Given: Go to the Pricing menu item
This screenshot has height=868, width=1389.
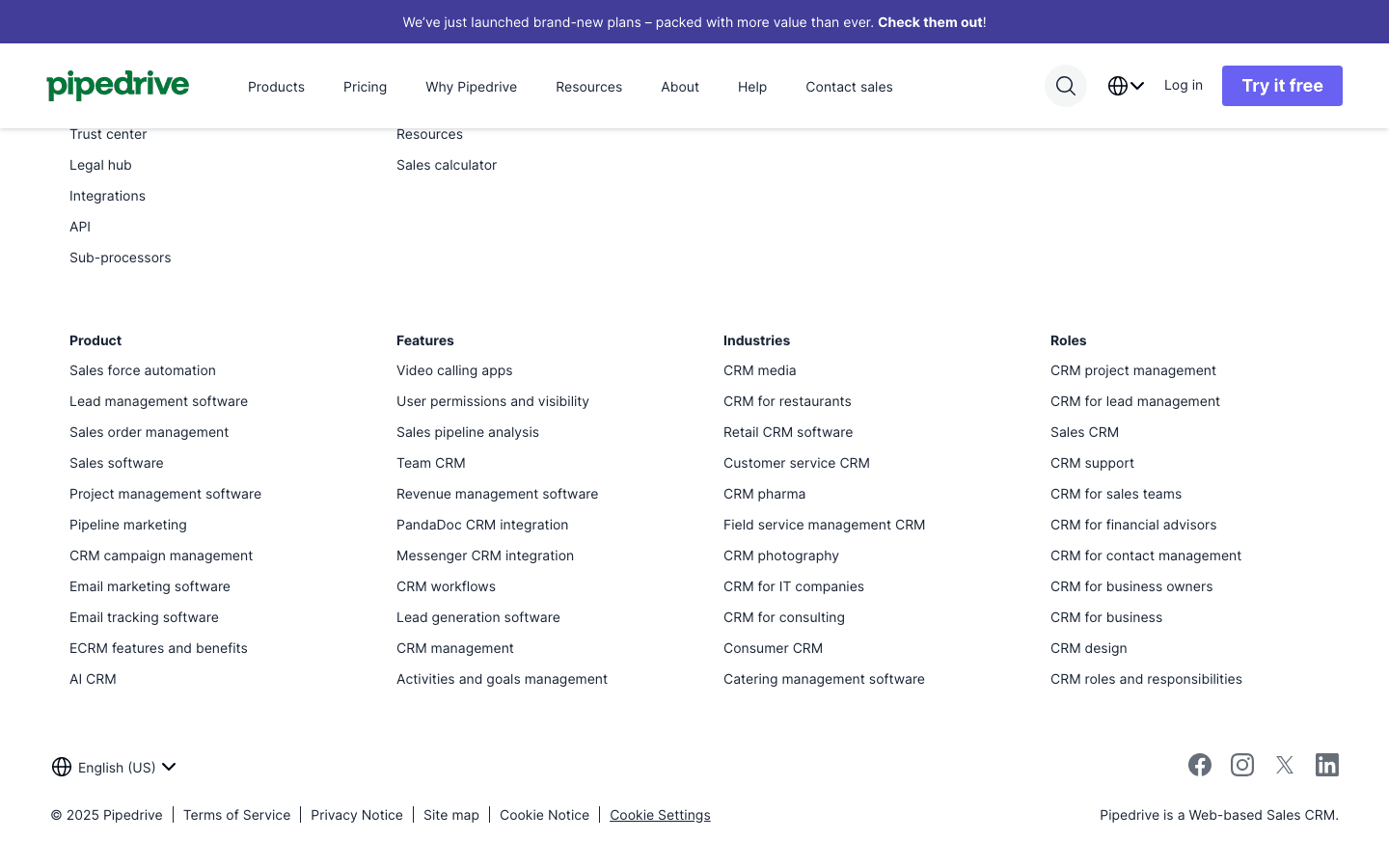Looking at the screenshot, I should [x=365, y=87].
